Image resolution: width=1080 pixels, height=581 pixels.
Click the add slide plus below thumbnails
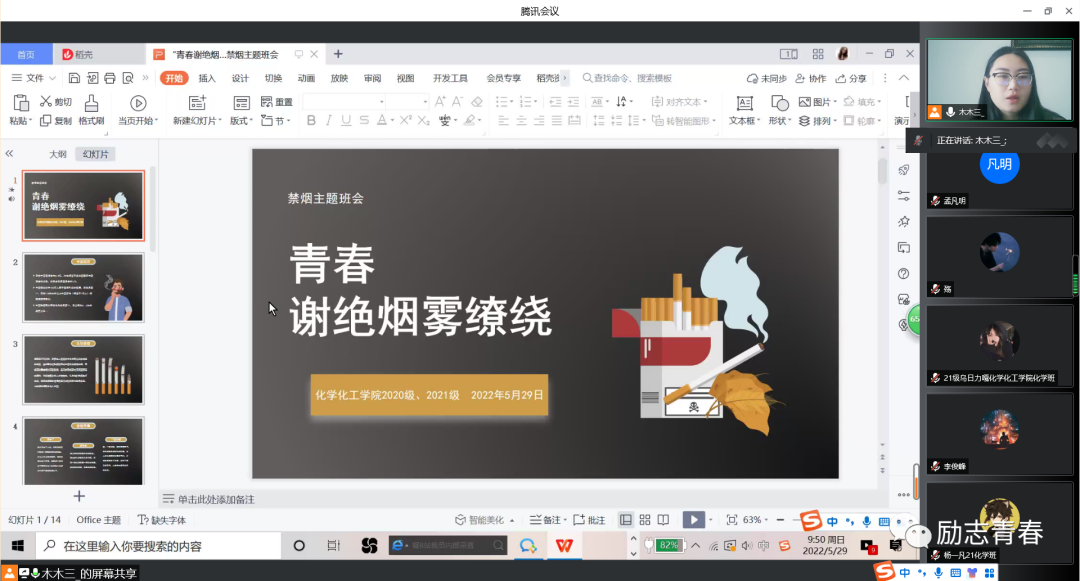pyautogui.click(x=80, y=496)
